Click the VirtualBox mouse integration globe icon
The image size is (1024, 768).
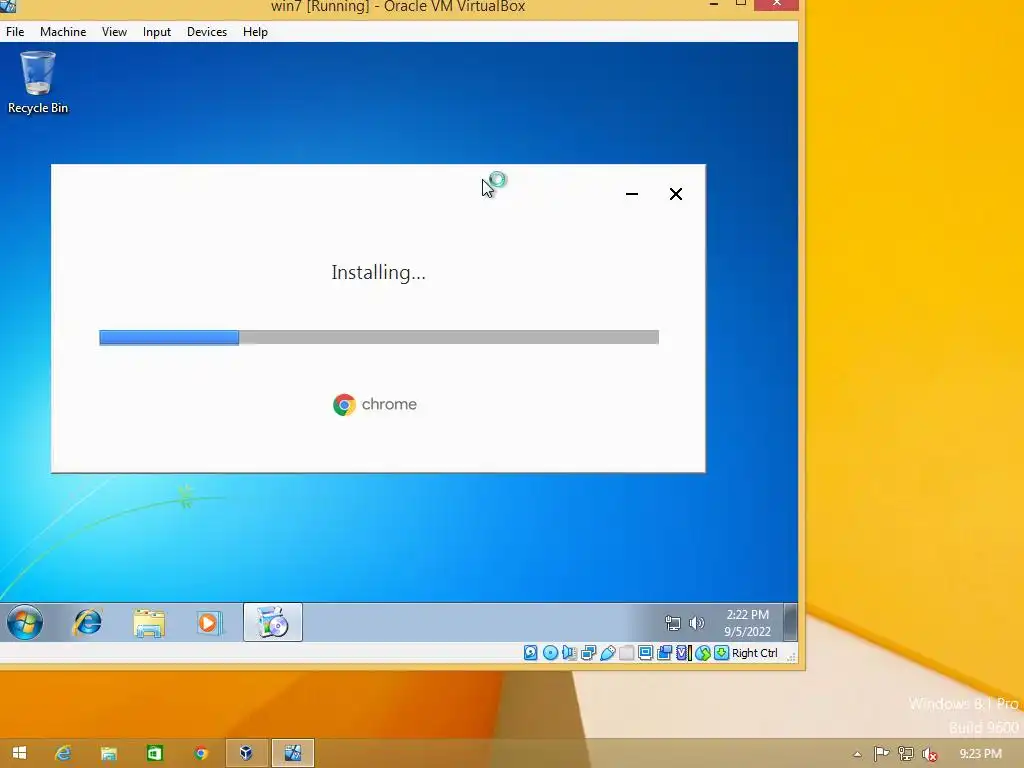[x=703, y=652]
